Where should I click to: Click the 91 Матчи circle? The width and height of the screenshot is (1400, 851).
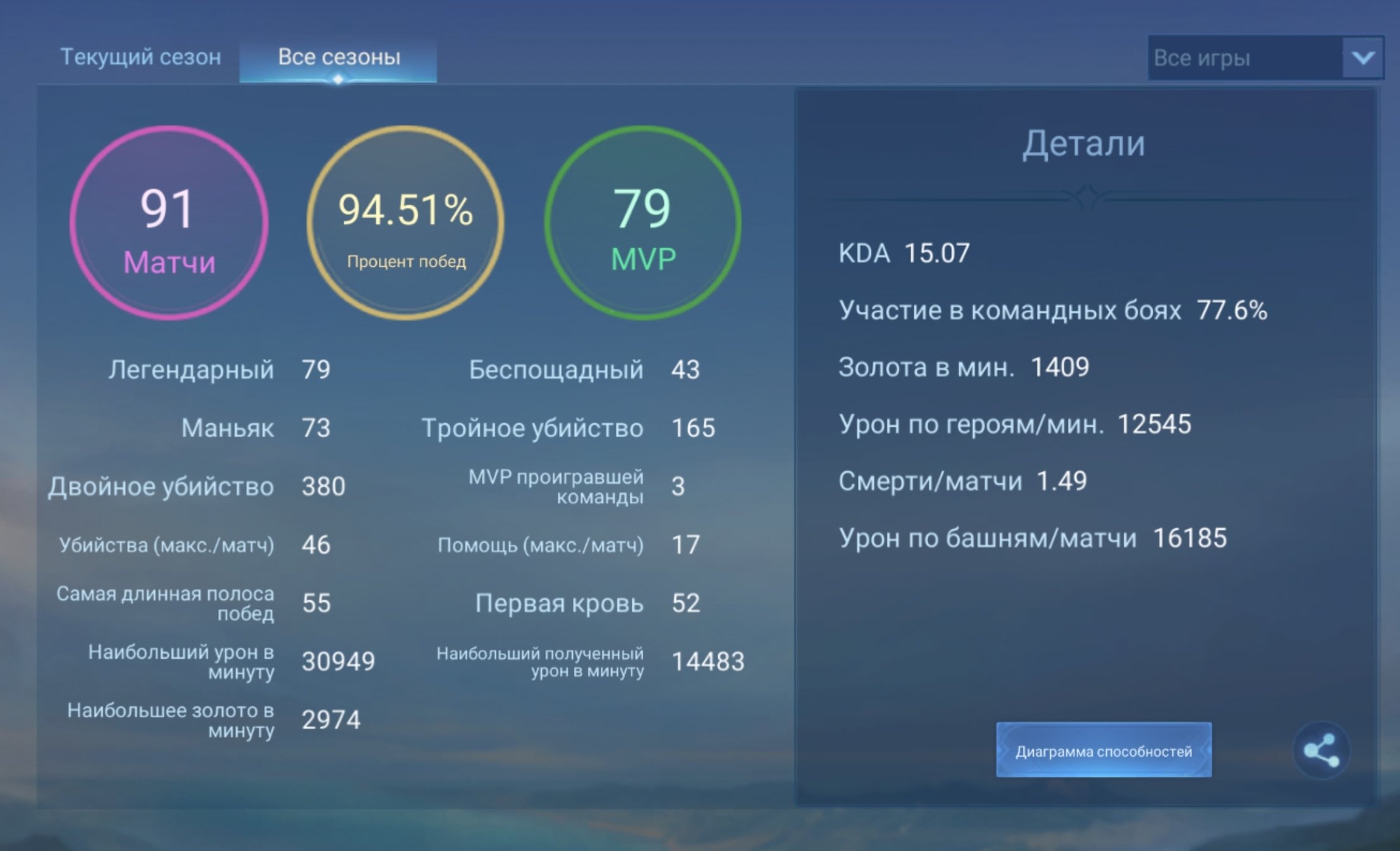click(x=169, y=223)
